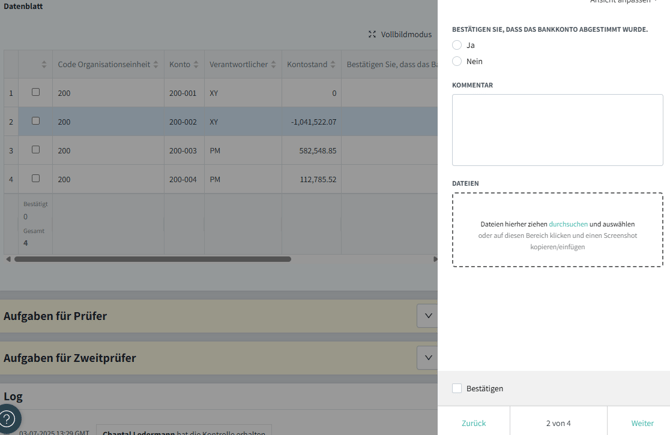Select the Ja radio button
670x435 pixels.
457,45
